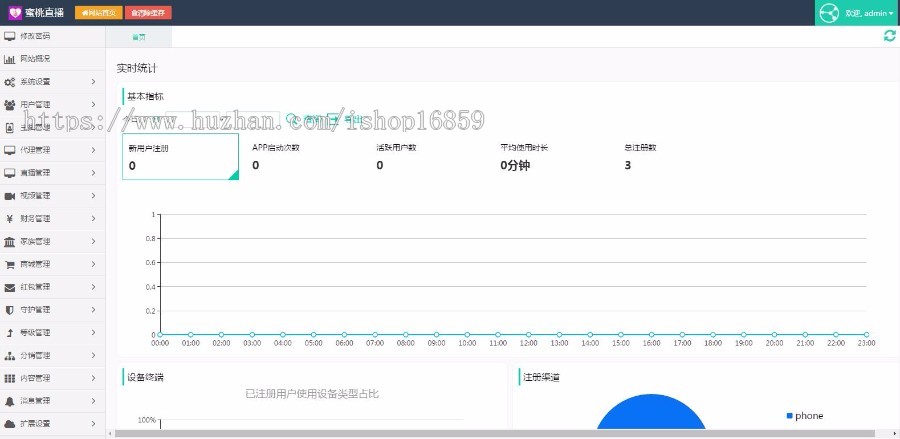Click the 实时统计 heading

point(137,68)
